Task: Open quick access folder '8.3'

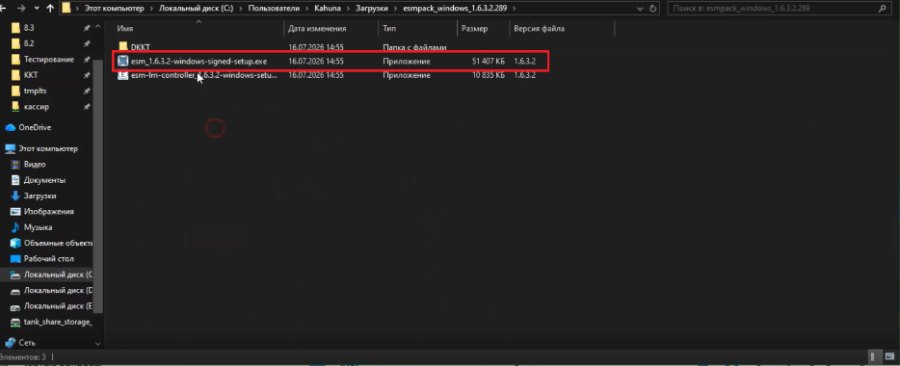Action: click(29, 28)
